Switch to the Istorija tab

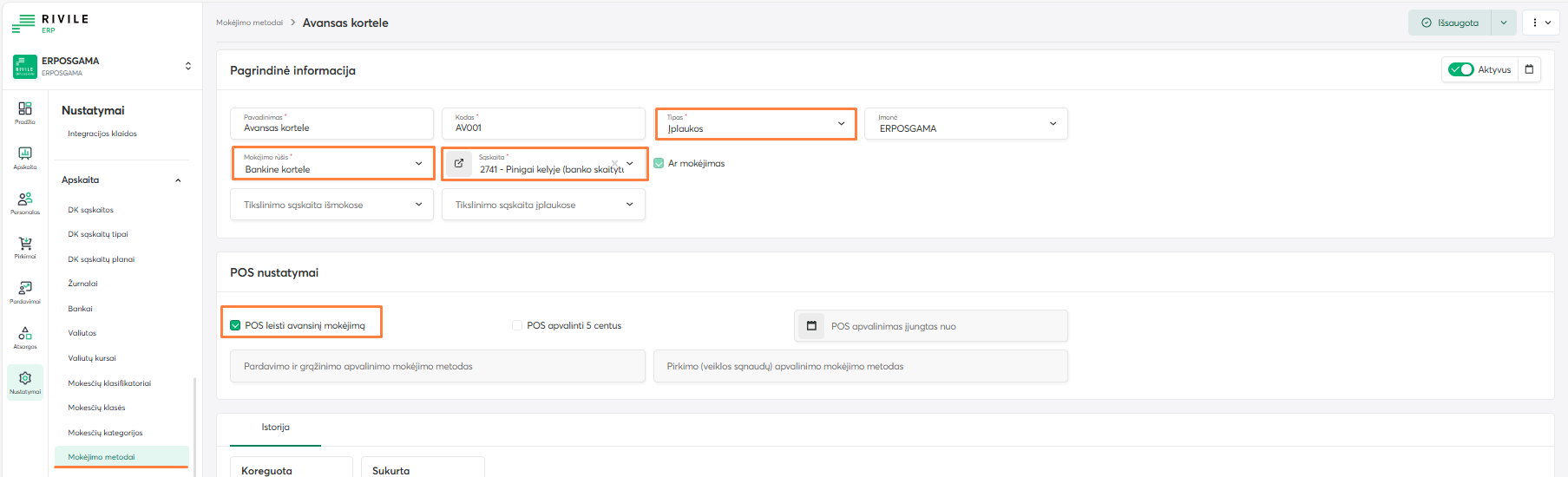click(x=276, y=428)
